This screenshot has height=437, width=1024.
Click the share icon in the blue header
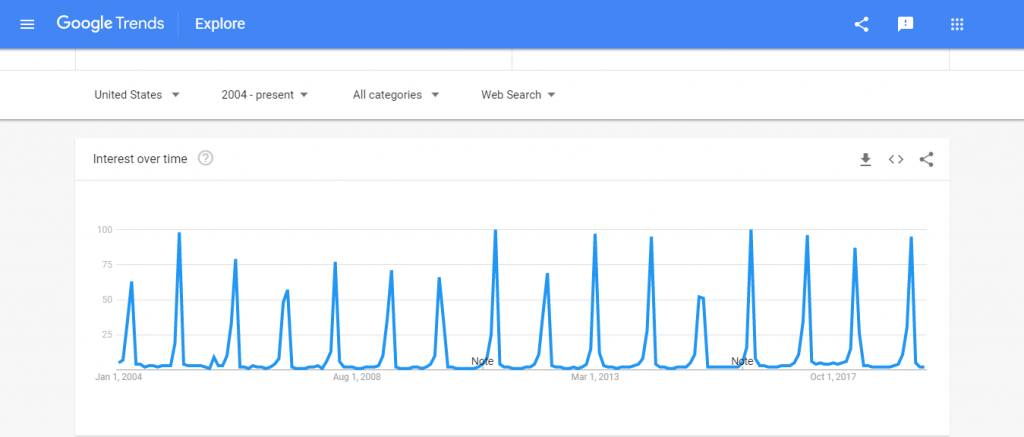(861, 24)
